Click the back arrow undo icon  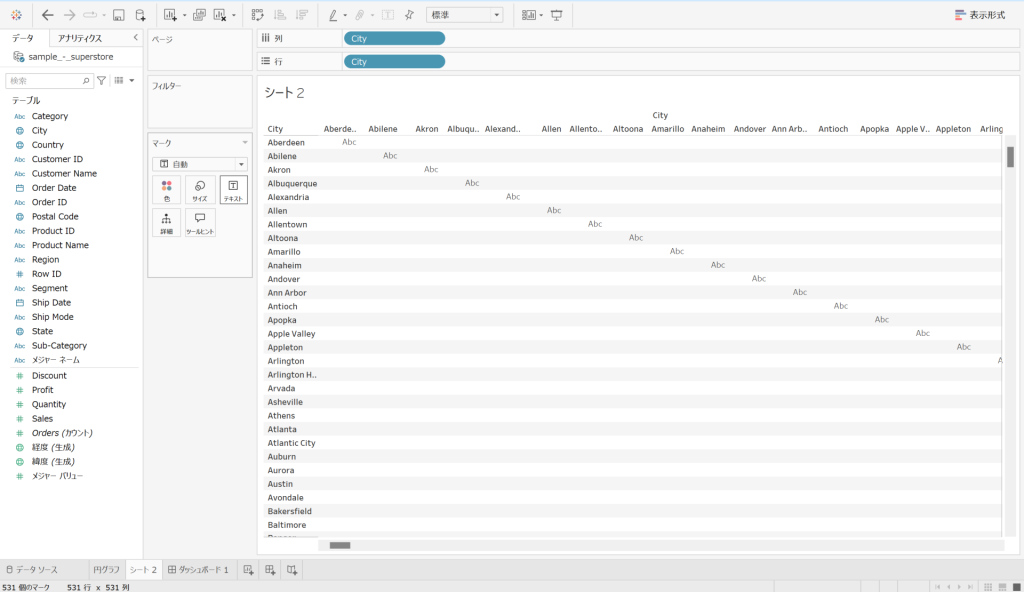pos(48,15)
